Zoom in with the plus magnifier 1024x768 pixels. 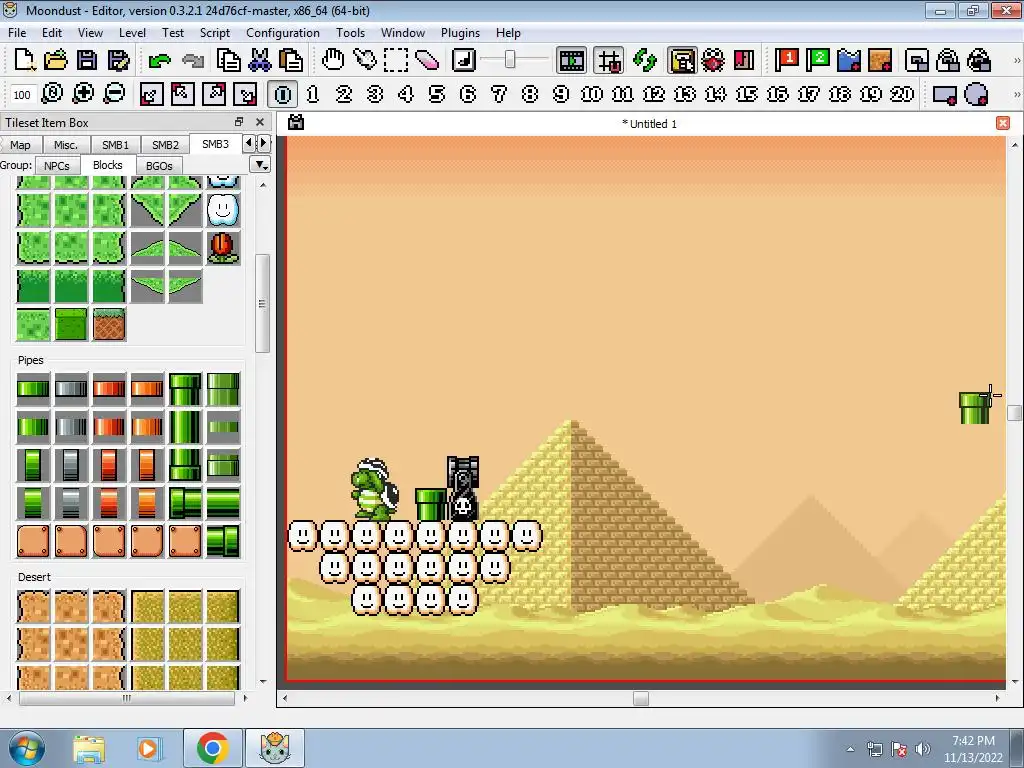[x=83, y=94]
